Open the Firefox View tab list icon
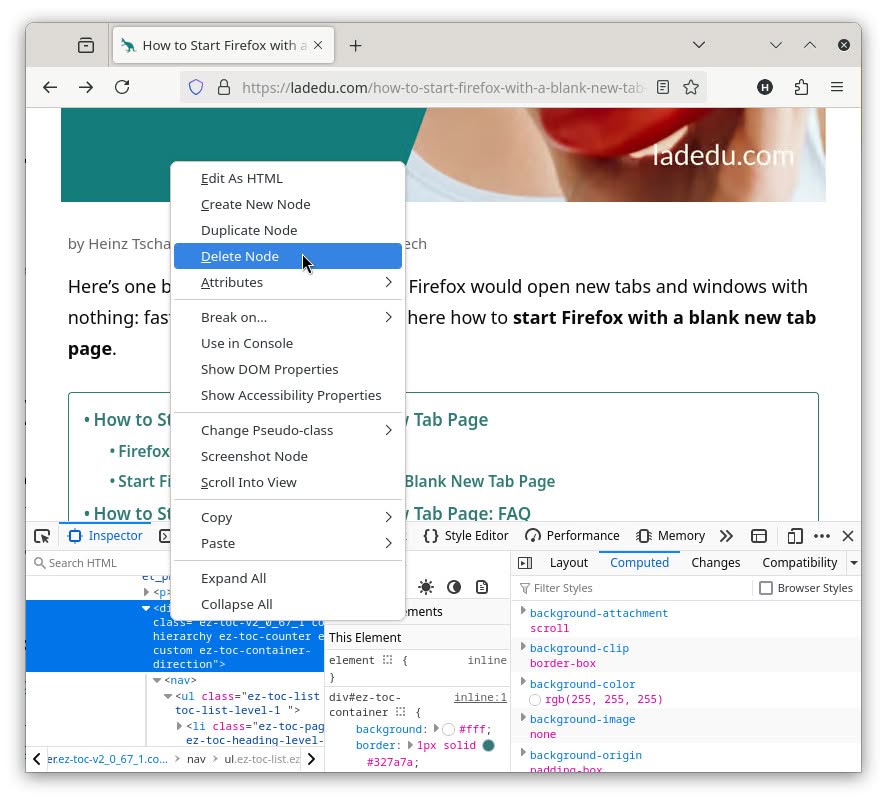Image resolution: width=887 pixels, height=801 pixels. tap(86, 45)
